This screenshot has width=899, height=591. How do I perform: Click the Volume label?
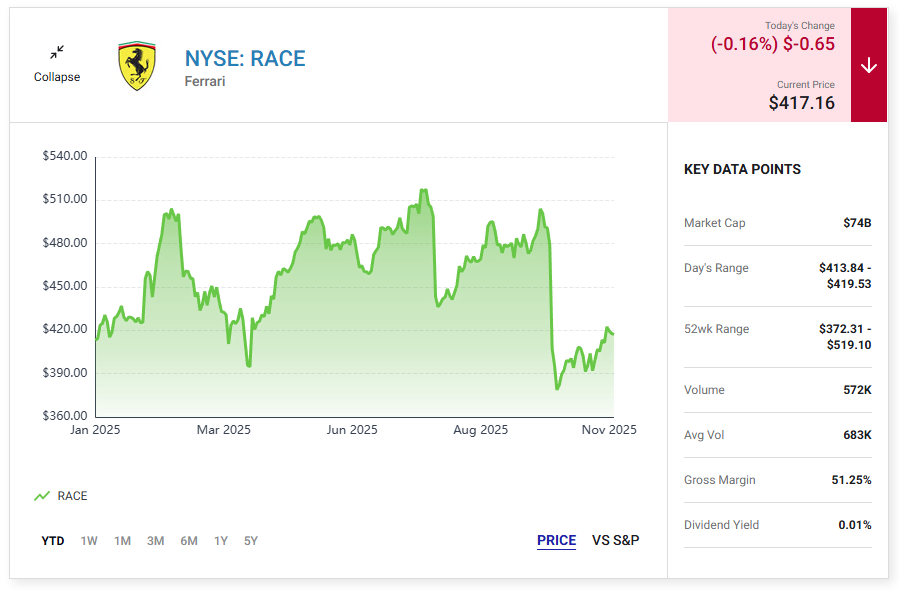704,390
